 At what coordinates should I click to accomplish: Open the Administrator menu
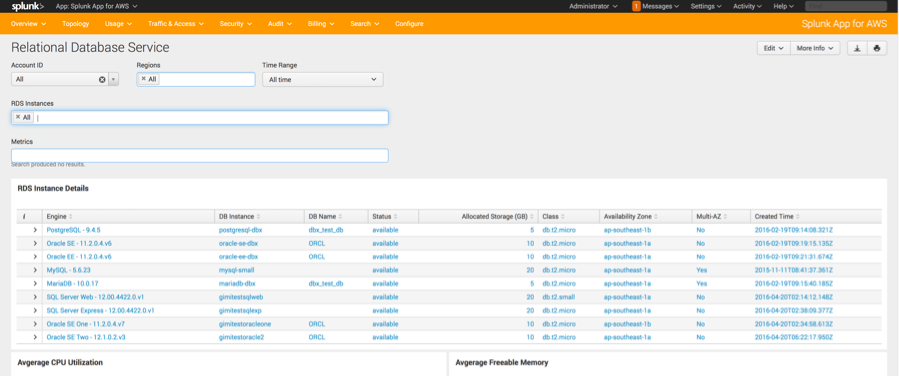[x=593, y=6]
